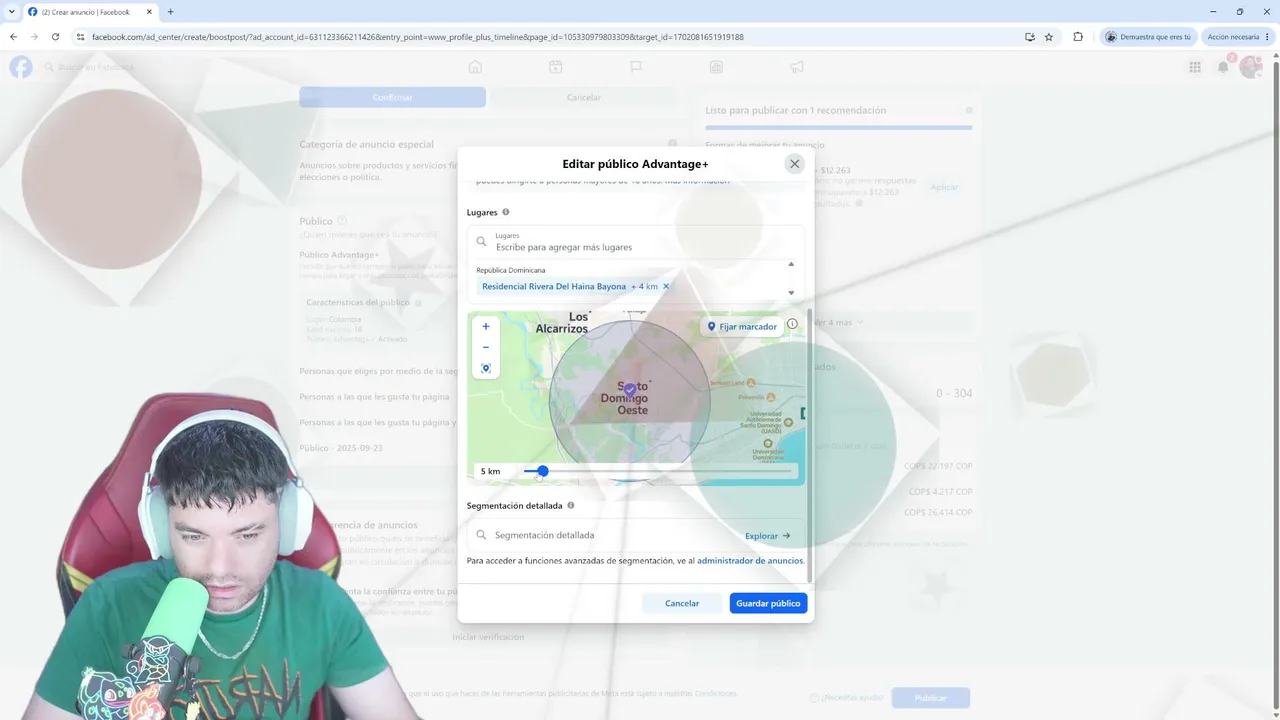Click Guardar público
The image size is (1280, 720).
click(x=768, y=603)
